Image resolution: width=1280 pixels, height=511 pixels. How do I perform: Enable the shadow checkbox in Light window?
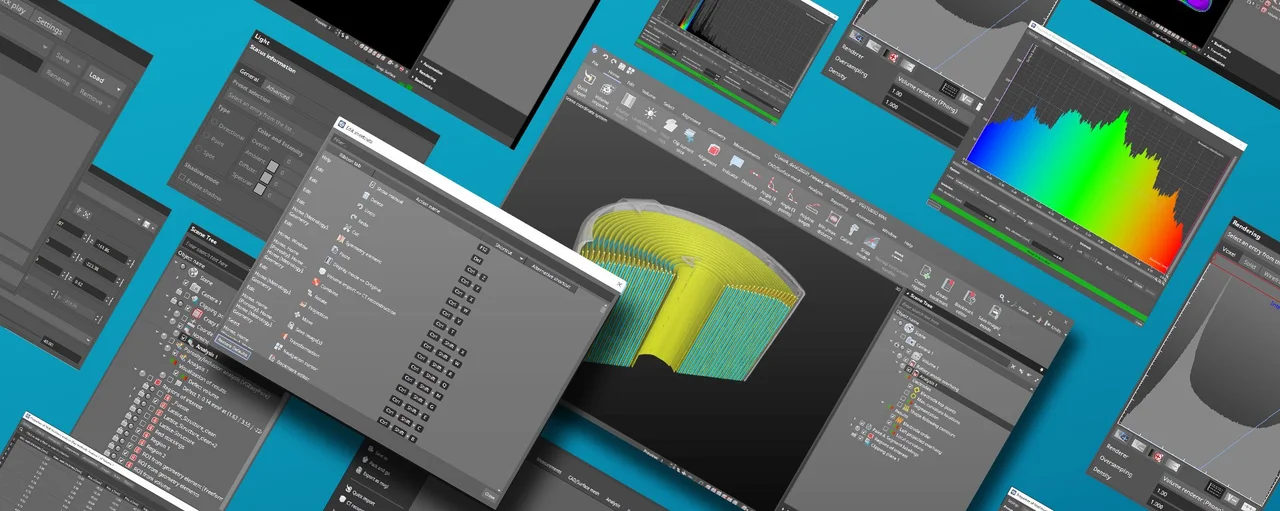[183, 178]
